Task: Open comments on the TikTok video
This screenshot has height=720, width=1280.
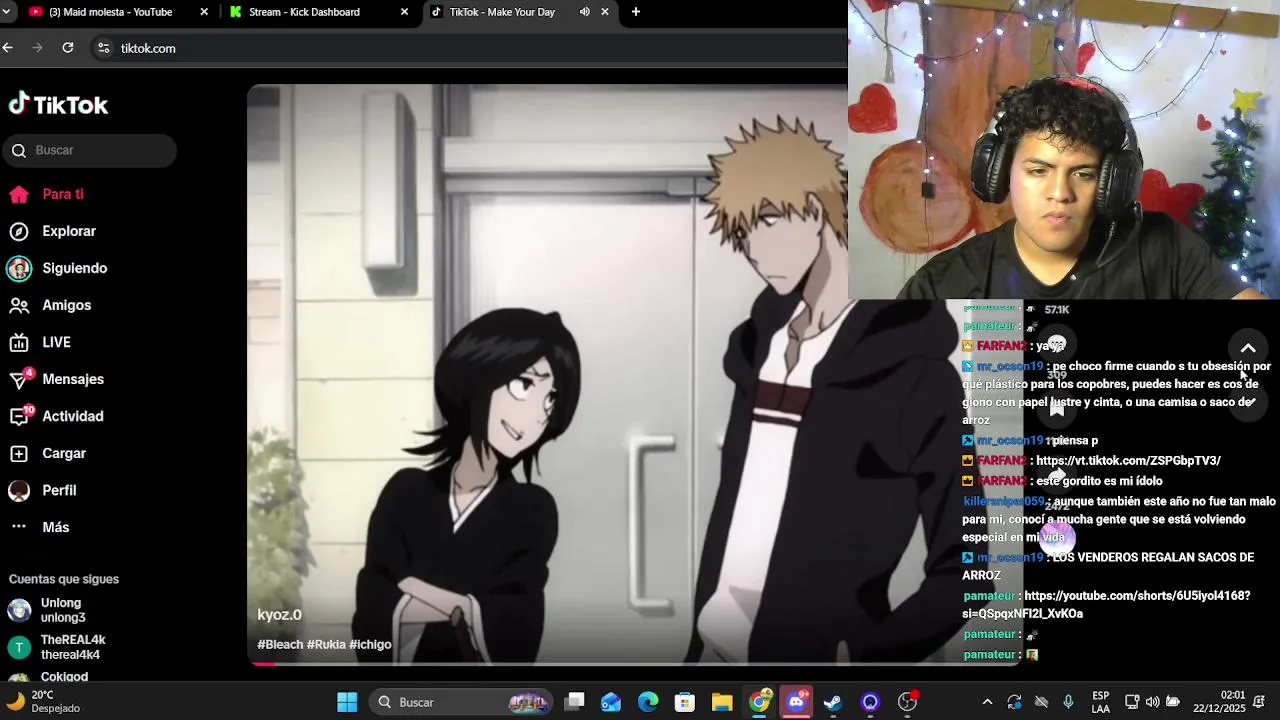Action: click(x=1057, y=345)
